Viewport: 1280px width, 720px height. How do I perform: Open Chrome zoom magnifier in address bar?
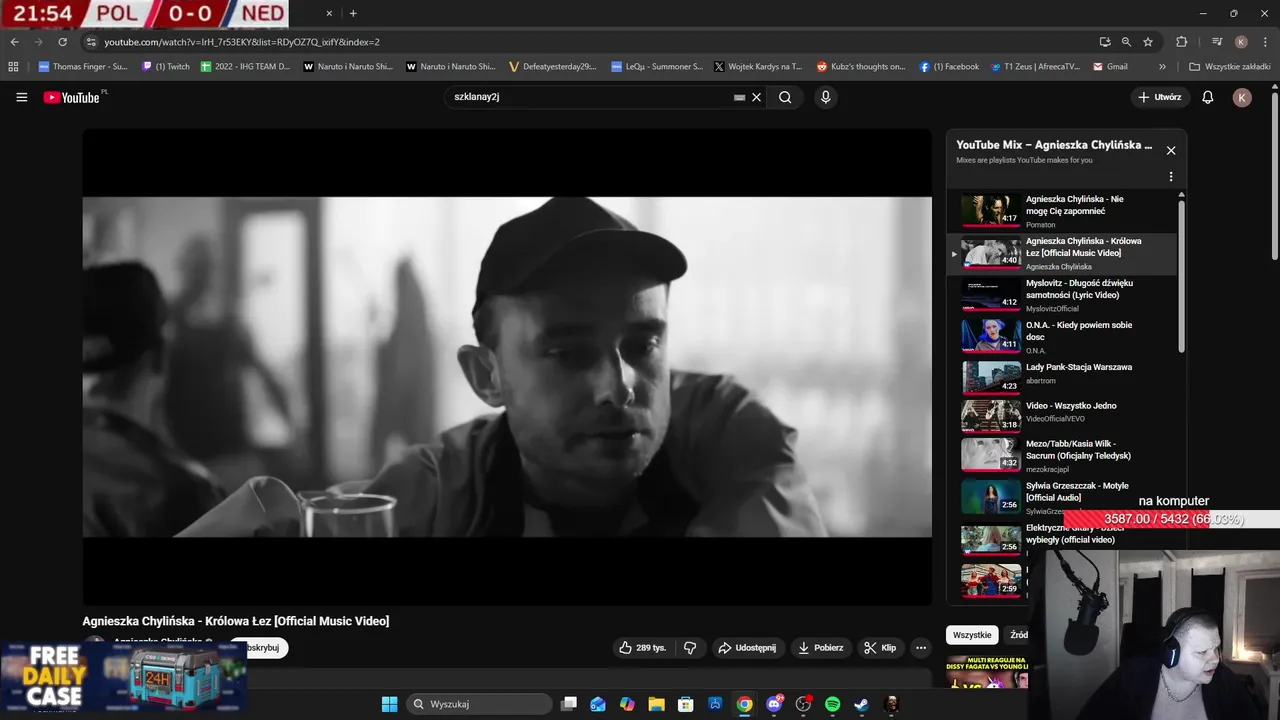pyautogui.click(x=1126, y=42)
